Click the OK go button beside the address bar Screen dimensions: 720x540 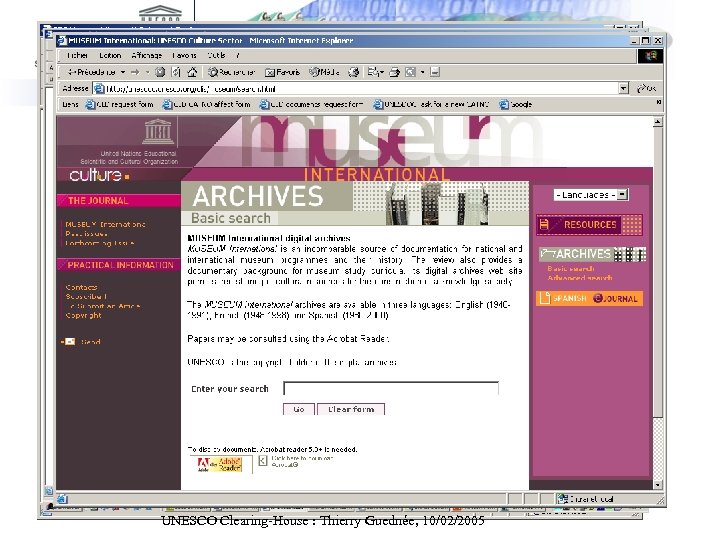(647, 88)
